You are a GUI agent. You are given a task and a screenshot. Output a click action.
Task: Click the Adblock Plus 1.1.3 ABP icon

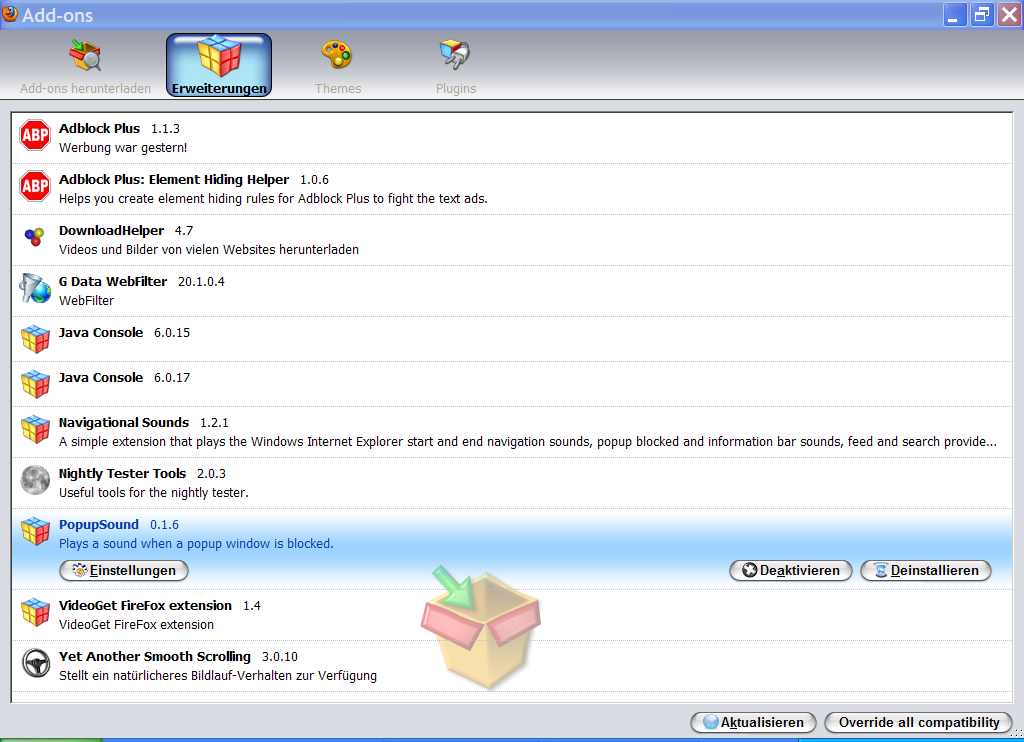(x=35, y=135)
